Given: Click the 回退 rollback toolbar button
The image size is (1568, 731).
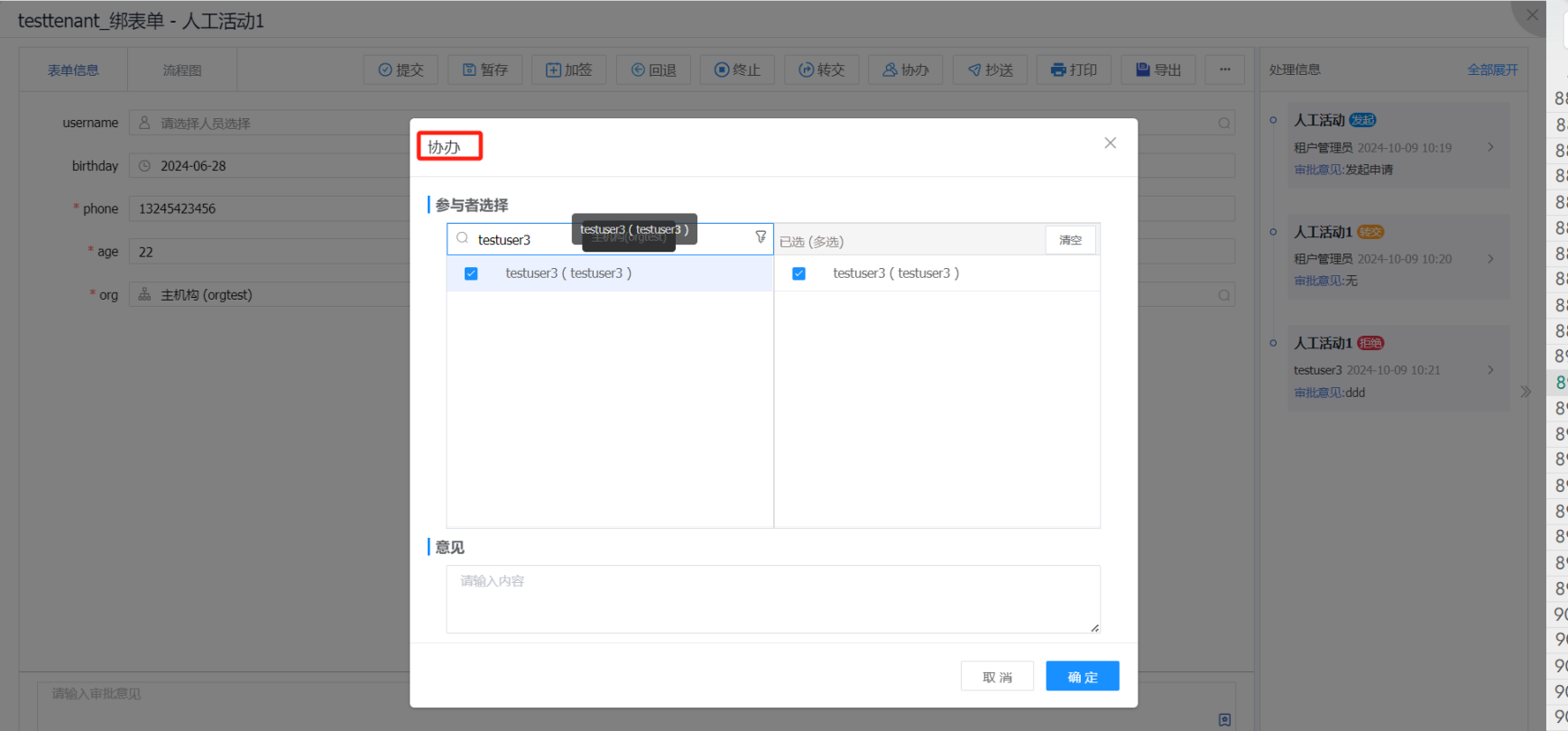Looking at the screenshot, I should [653, 69].
